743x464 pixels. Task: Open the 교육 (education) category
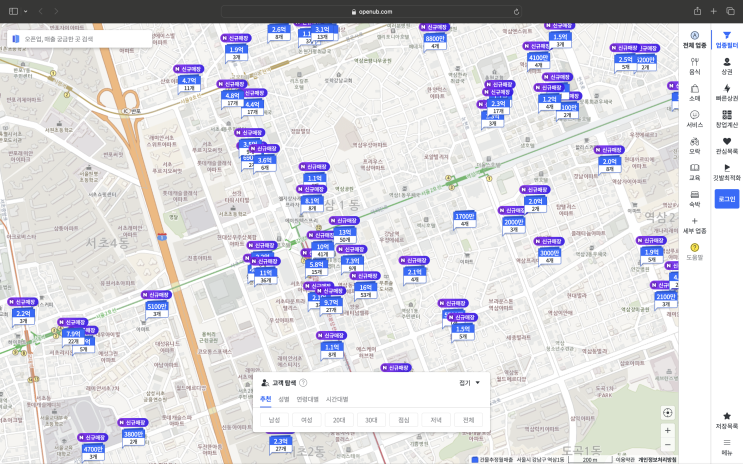(x=694, y=172)
